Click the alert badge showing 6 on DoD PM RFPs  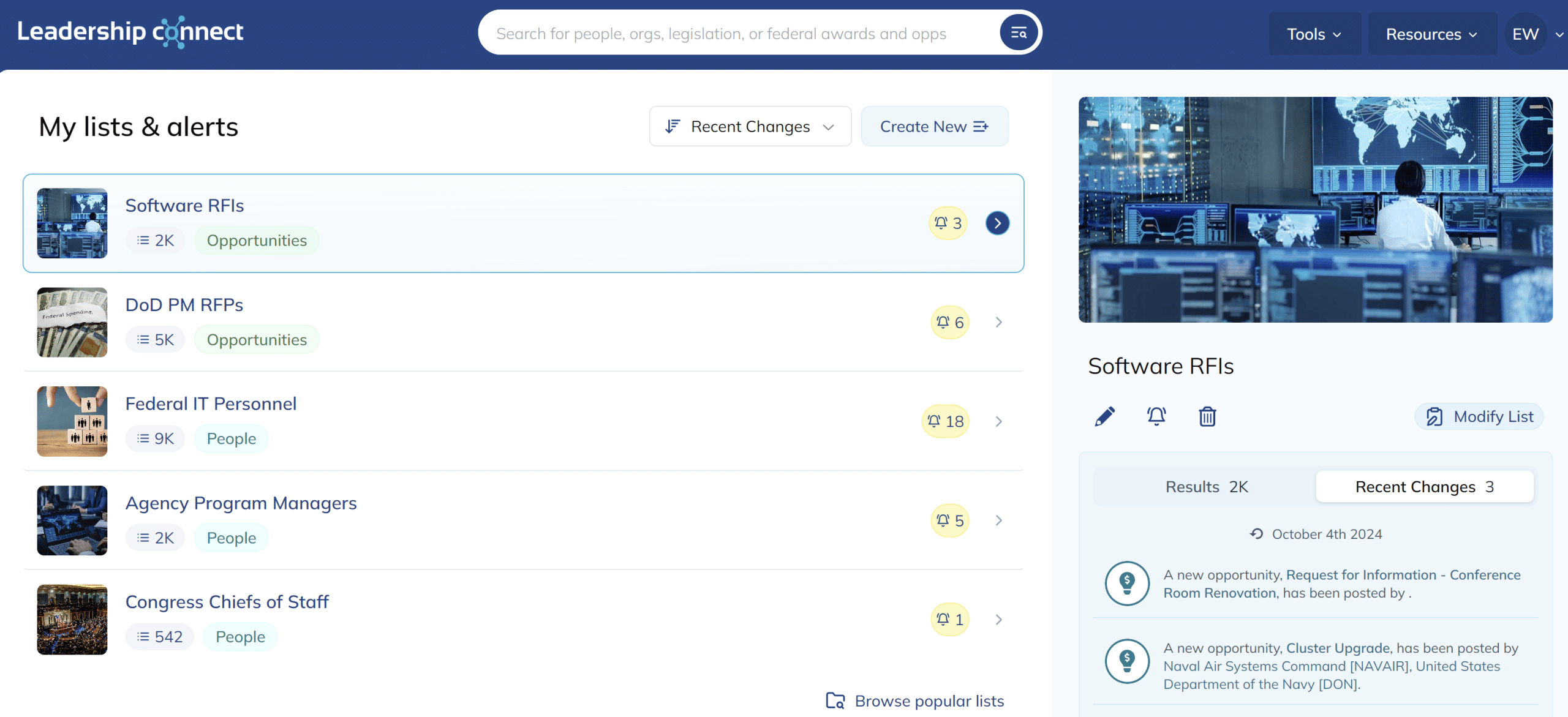[x=950, y=322]
